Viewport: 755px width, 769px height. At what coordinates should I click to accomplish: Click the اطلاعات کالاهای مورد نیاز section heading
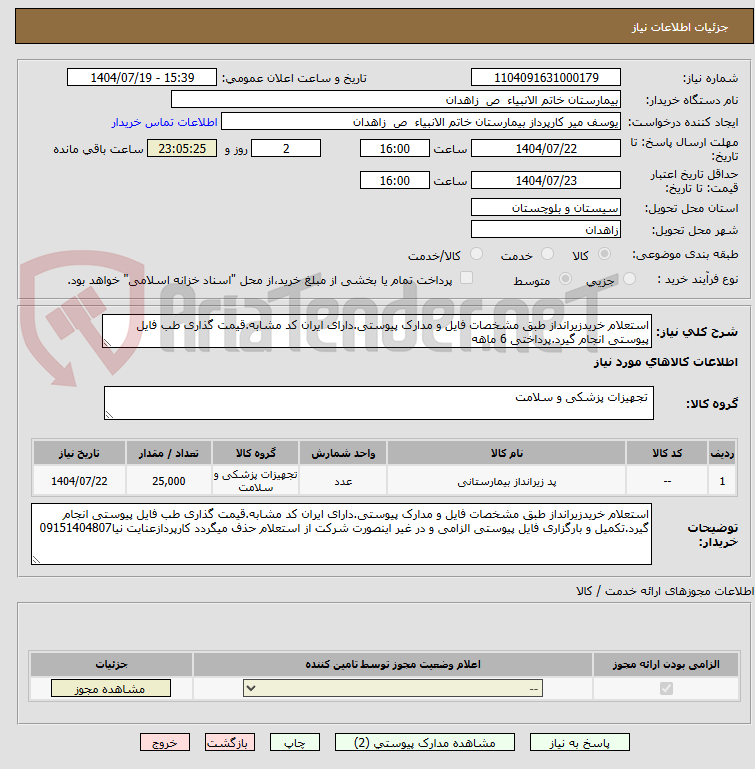[x=666, y=362]
